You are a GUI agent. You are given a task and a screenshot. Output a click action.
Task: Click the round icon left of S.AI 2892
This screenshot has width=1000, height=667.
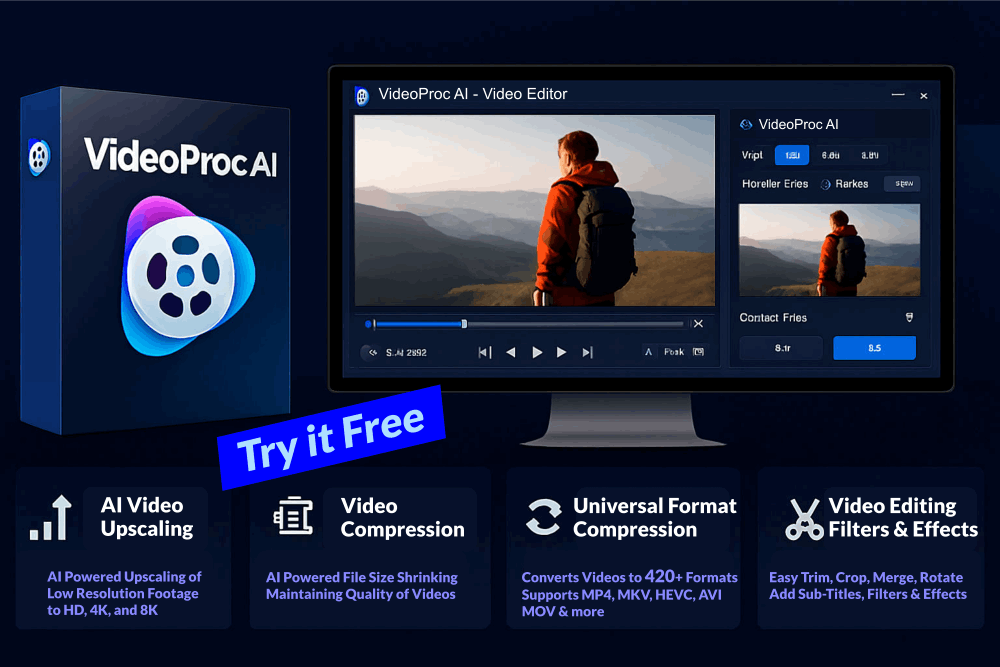(x=371, y=352)
